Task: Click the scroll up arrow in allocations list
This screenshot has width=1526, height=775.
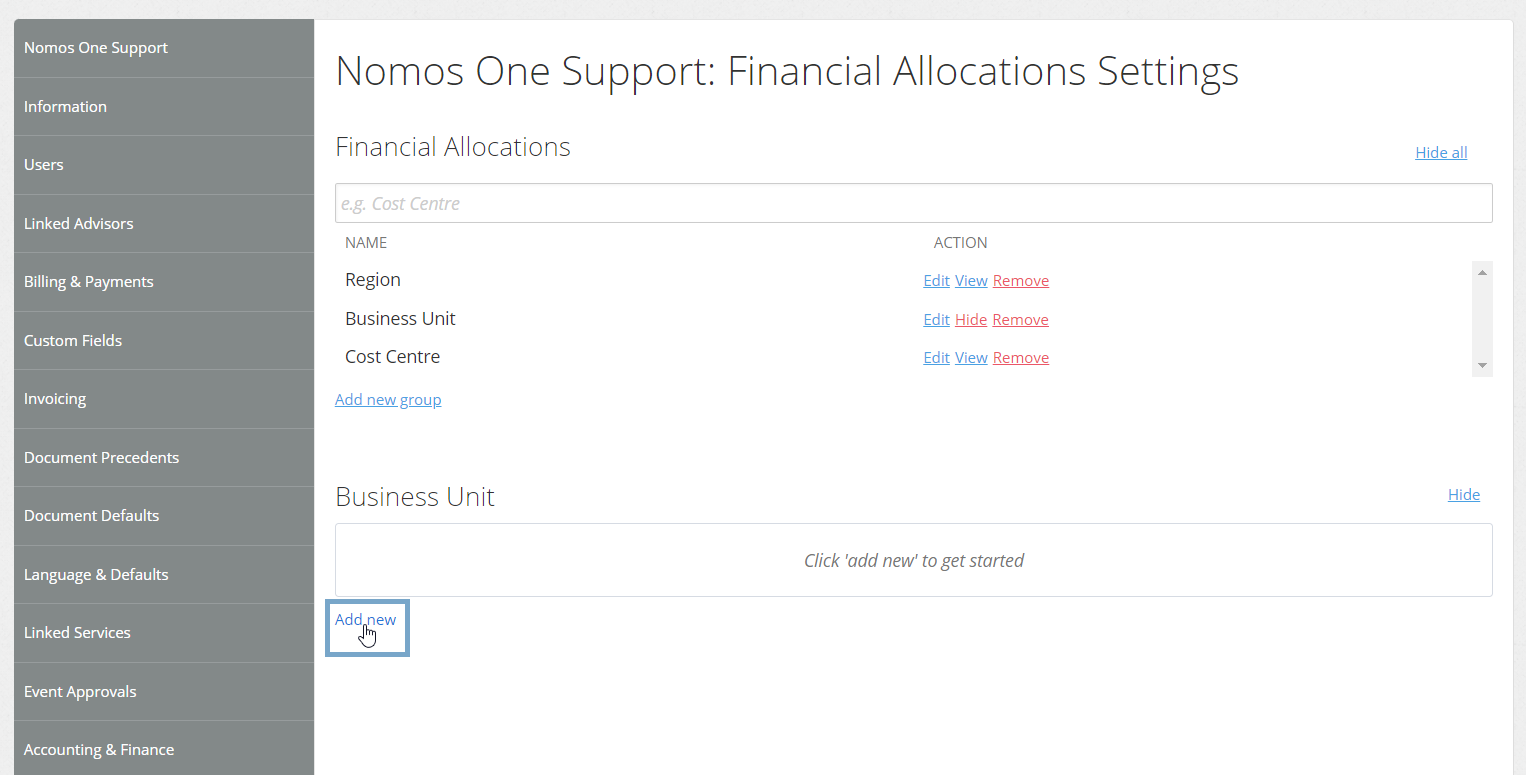Action: (1482, 272)
